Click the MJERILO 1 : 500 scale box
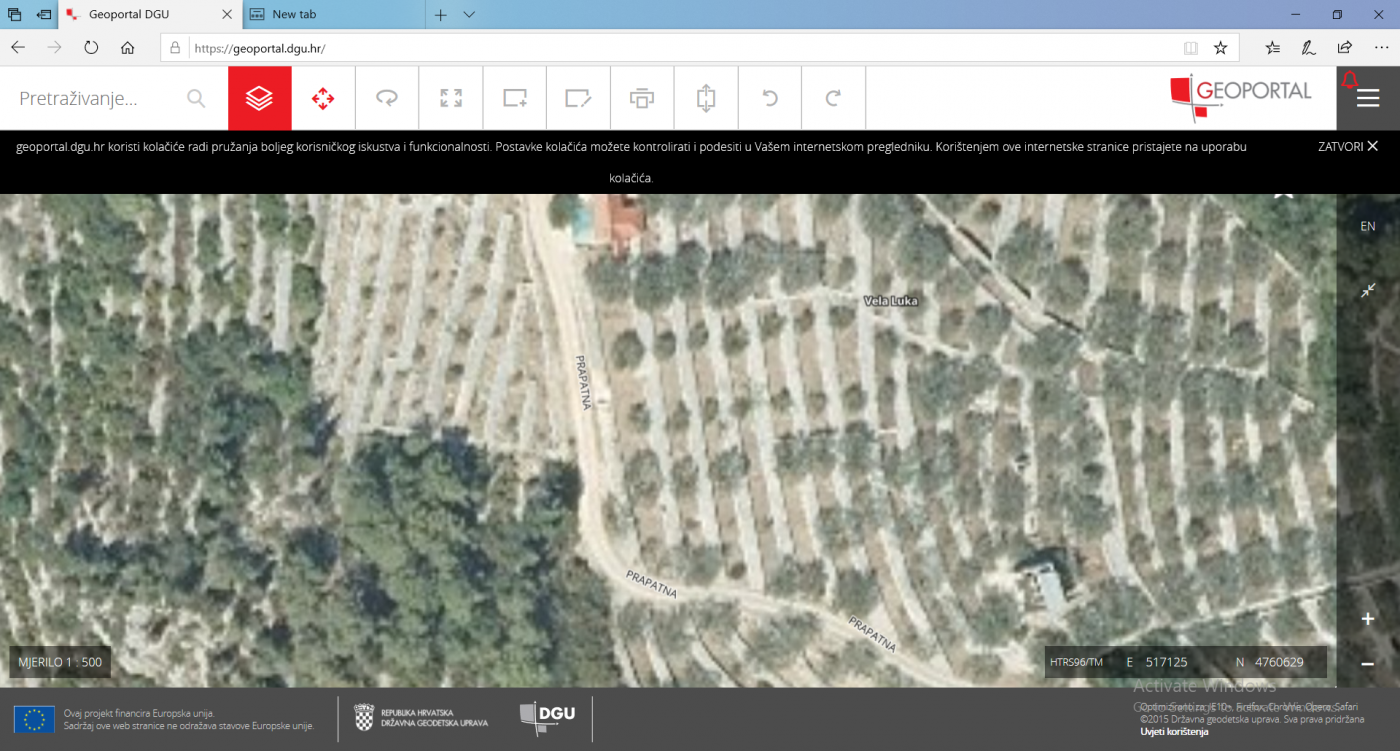Screen dimensions: 1400x751 [x=60, y=662]
